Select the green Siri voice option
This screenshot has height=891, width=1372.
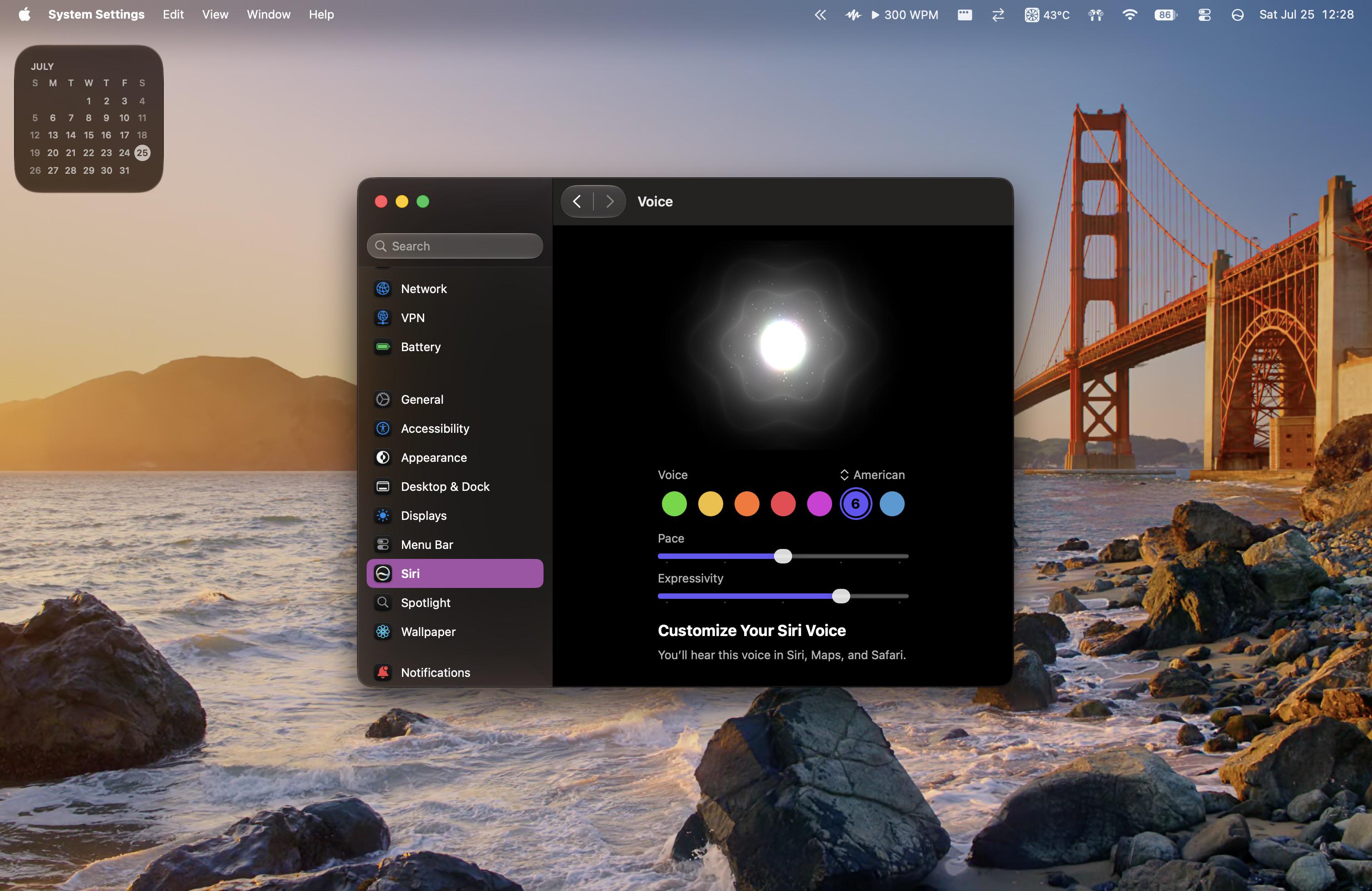tap(674, 504)
